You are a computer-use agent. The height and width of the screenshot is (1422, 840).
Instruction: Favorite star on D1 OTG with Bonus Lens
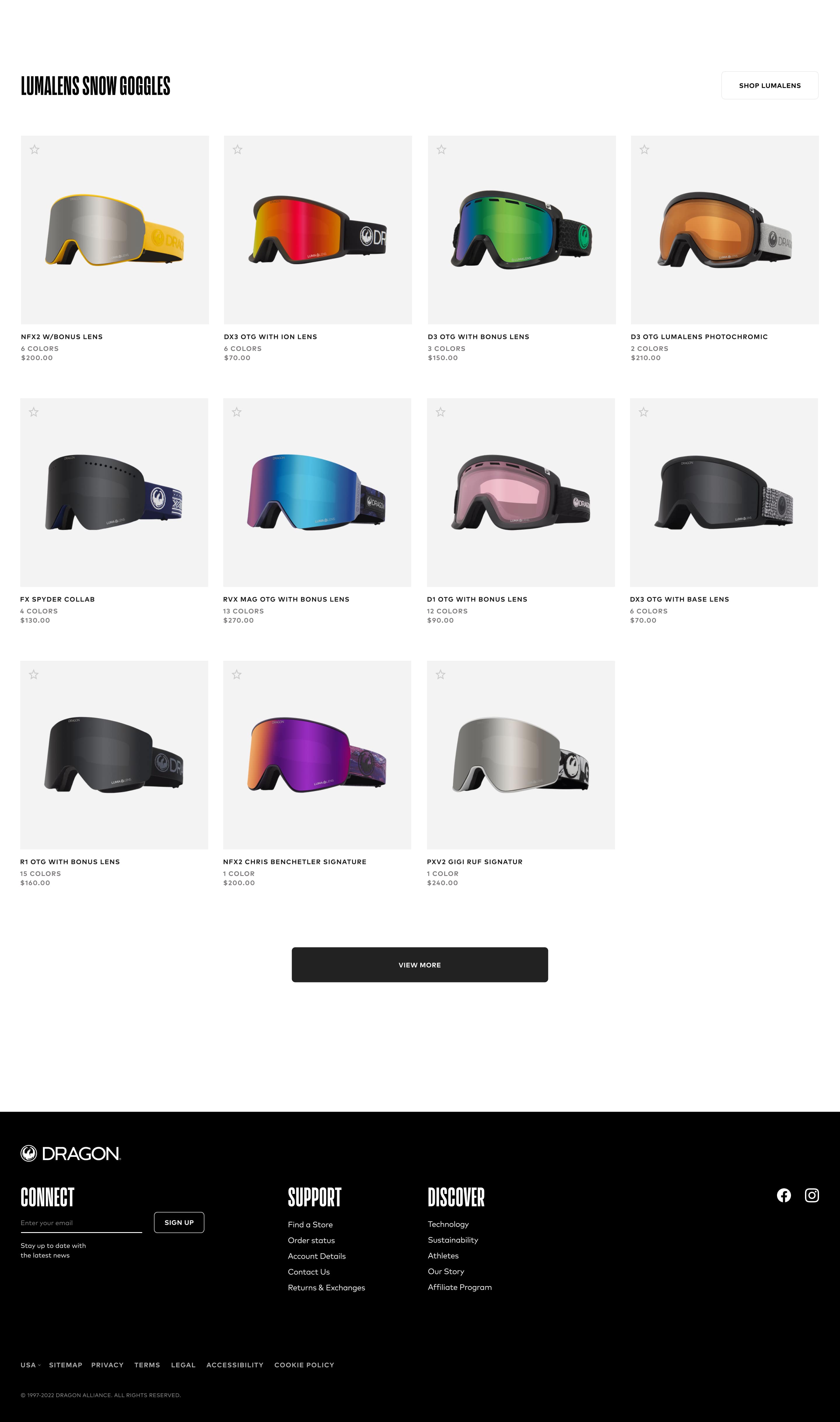click(440, 412)
